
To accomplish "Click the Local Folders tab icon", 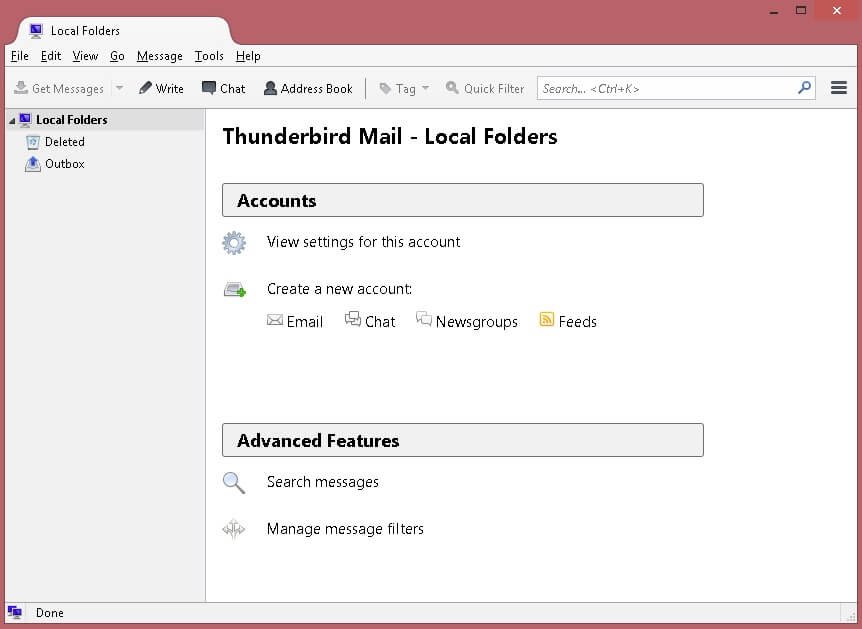I will pos(36,31).
